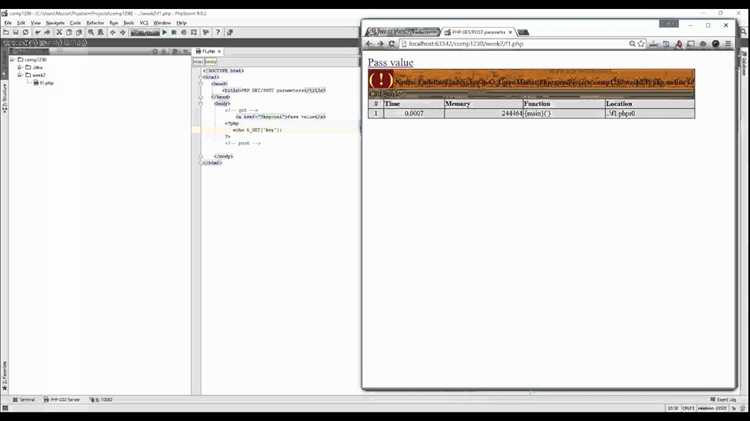Fold the html tag in code gutter

click(x=201, y=77)
